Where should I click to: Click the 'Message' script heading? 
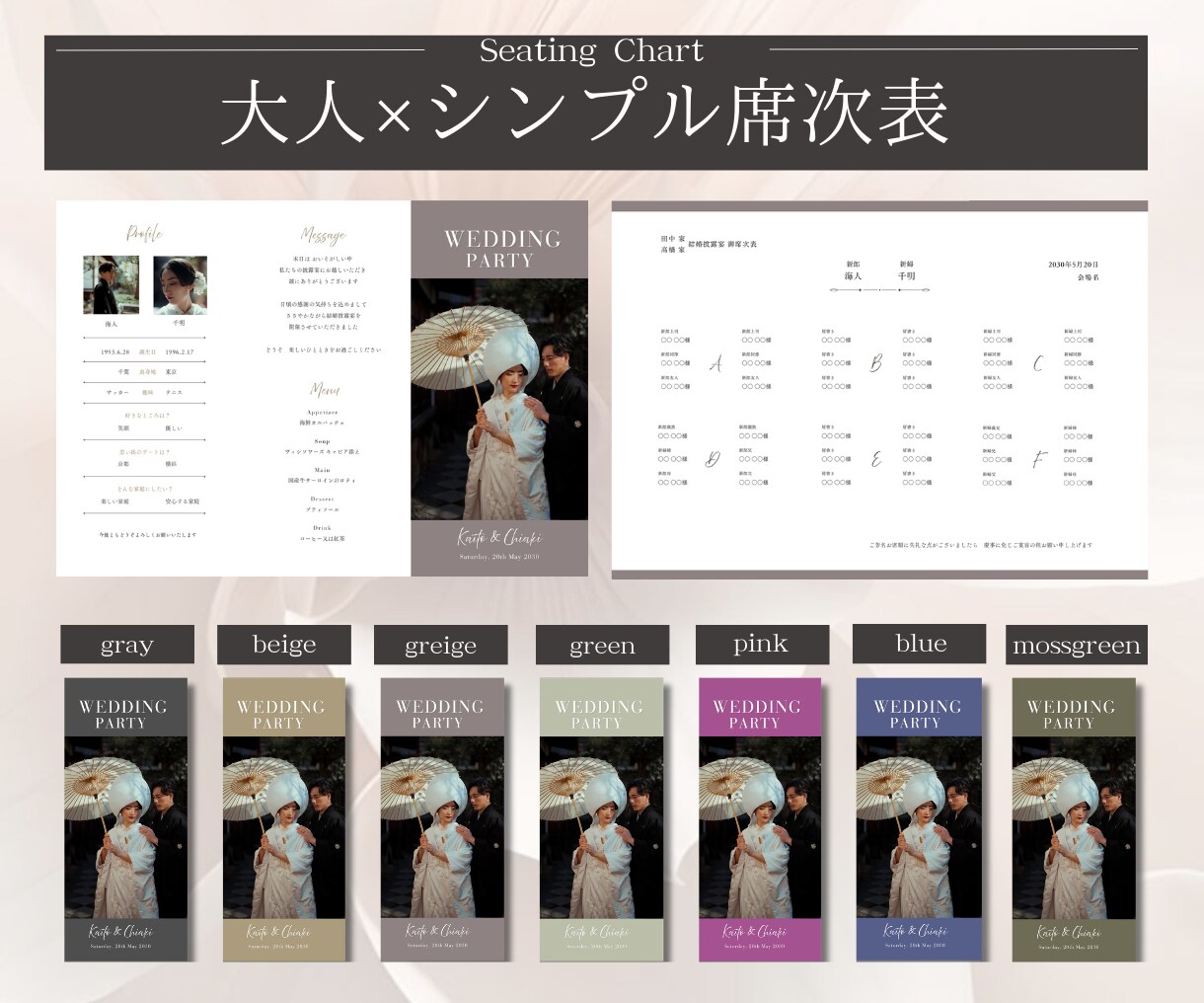324,235
